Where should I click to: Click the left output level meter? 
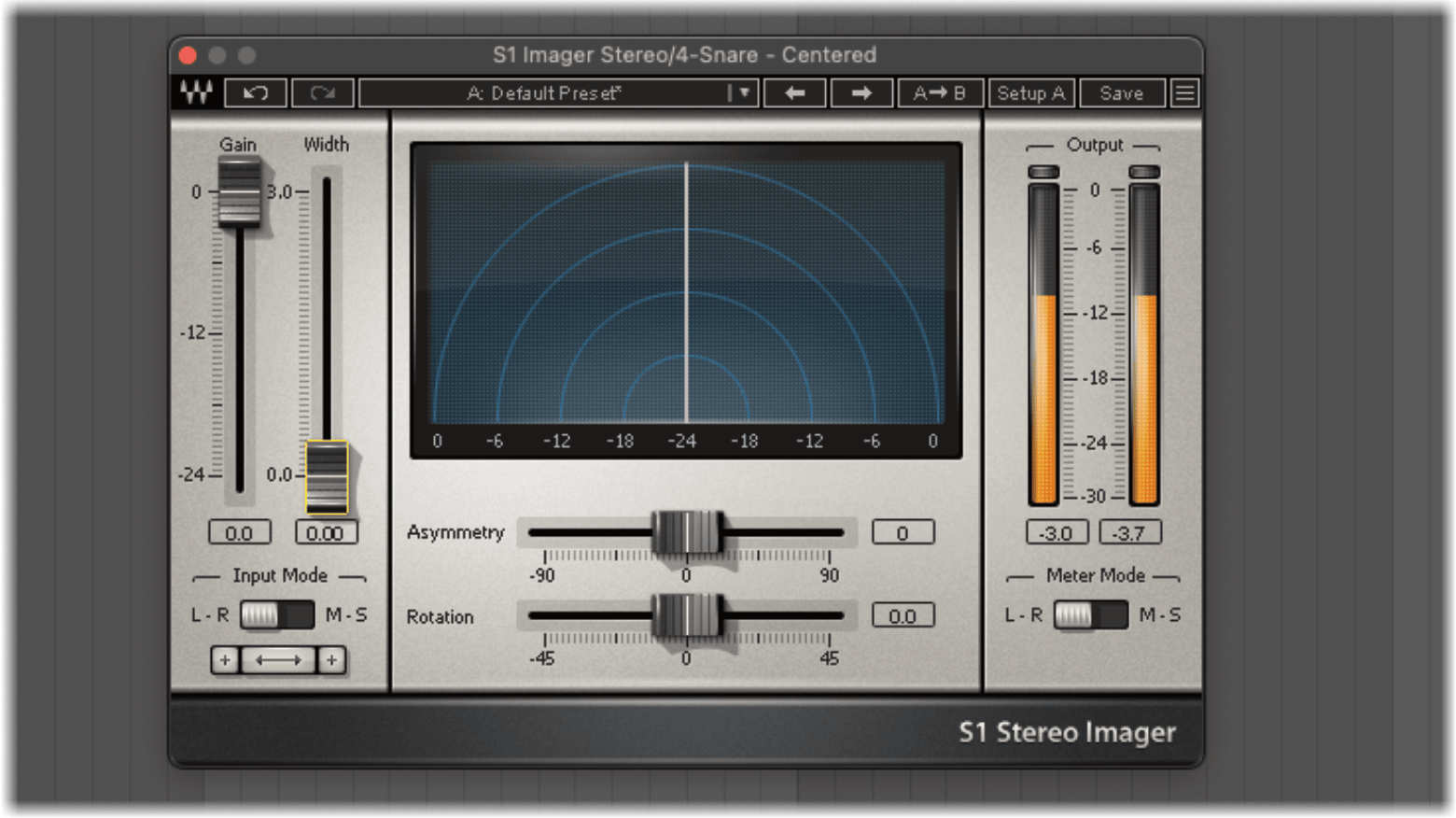(1043, 345)
